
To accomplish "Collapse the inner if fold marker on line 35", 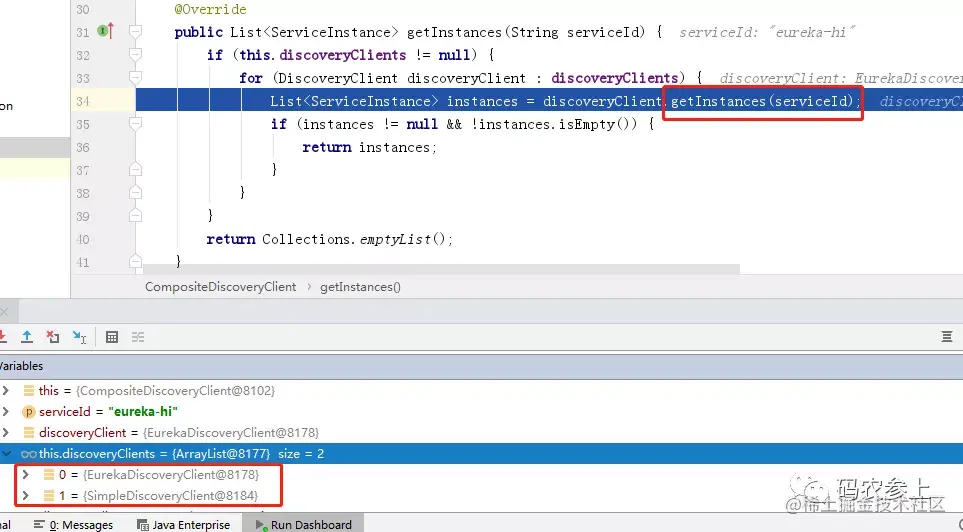I will pyautogui.click(x=136, y=124).
